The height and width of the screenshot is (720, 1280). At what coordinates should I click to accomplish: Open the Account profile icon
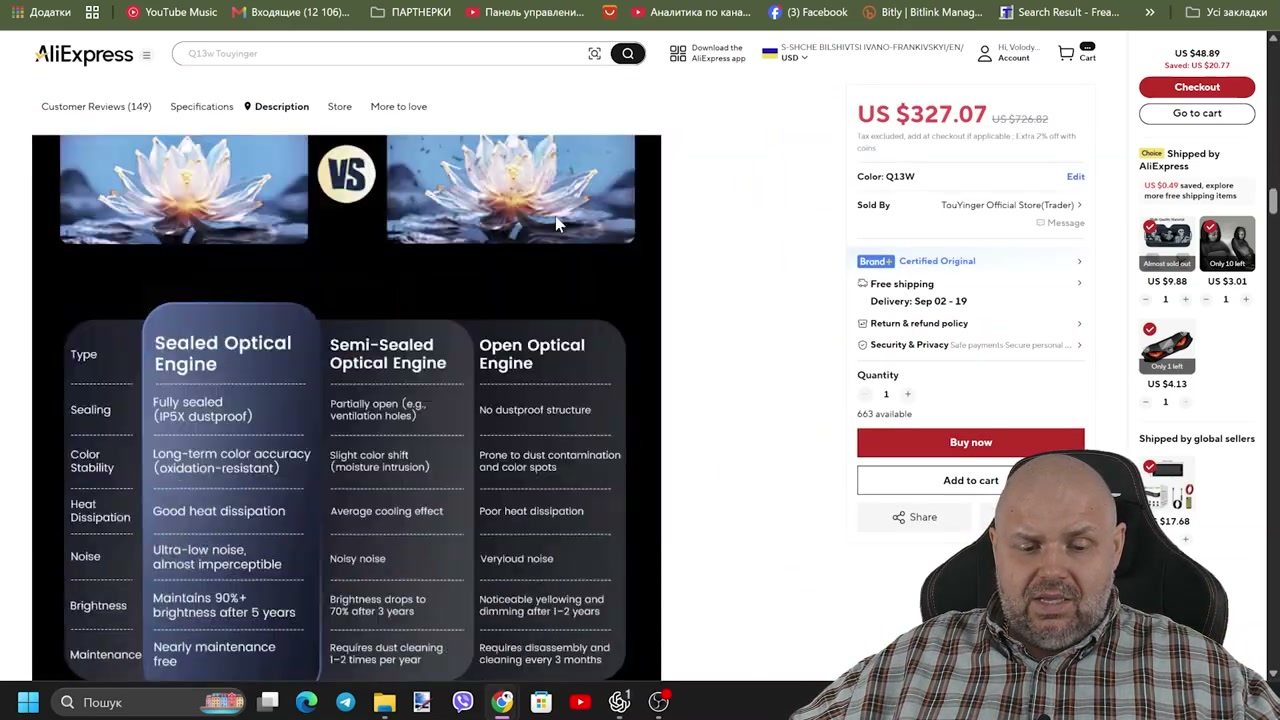pos(984,54)
